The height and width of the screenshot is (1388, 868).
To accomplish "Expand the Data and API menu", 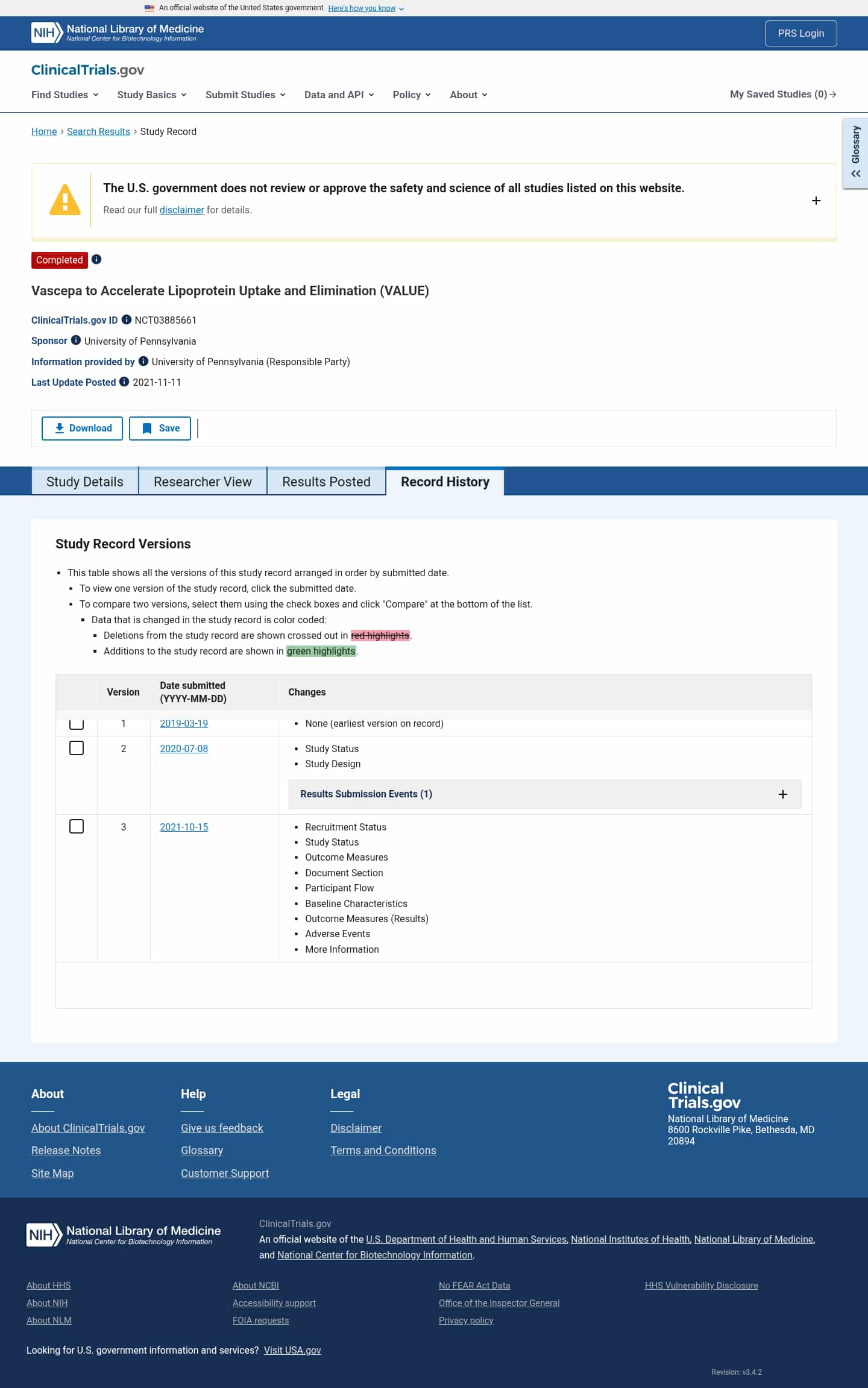I will [339, 95].
